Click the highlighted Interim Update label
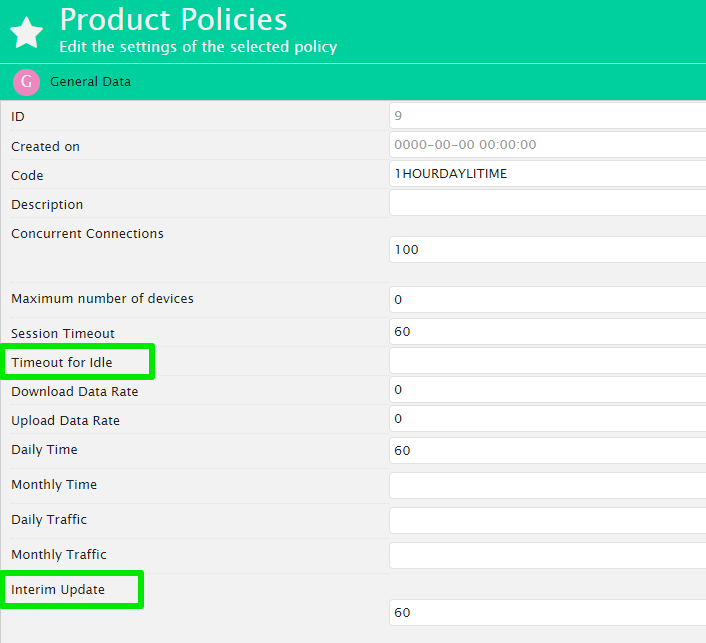Image resolution: width=706 pixels, height=643 pixels. (x=58, y=590)
